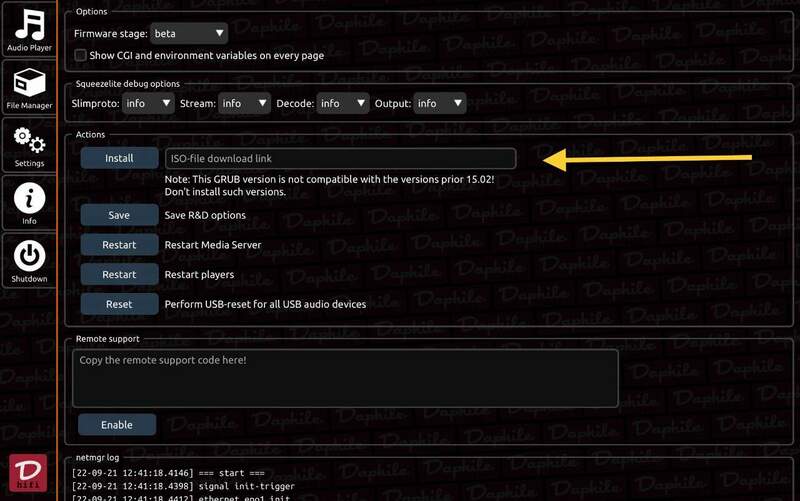Click the Daphile hifi logo
The height and width of the screenshot is (501, 800).
[x=28, y=473]
